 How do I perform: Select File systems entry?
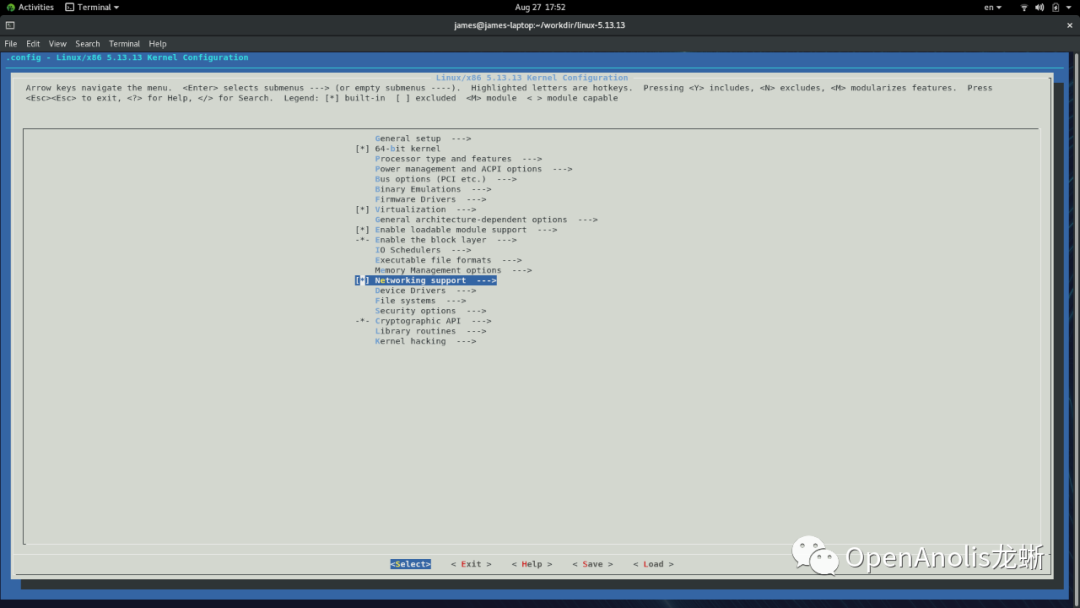420,301
